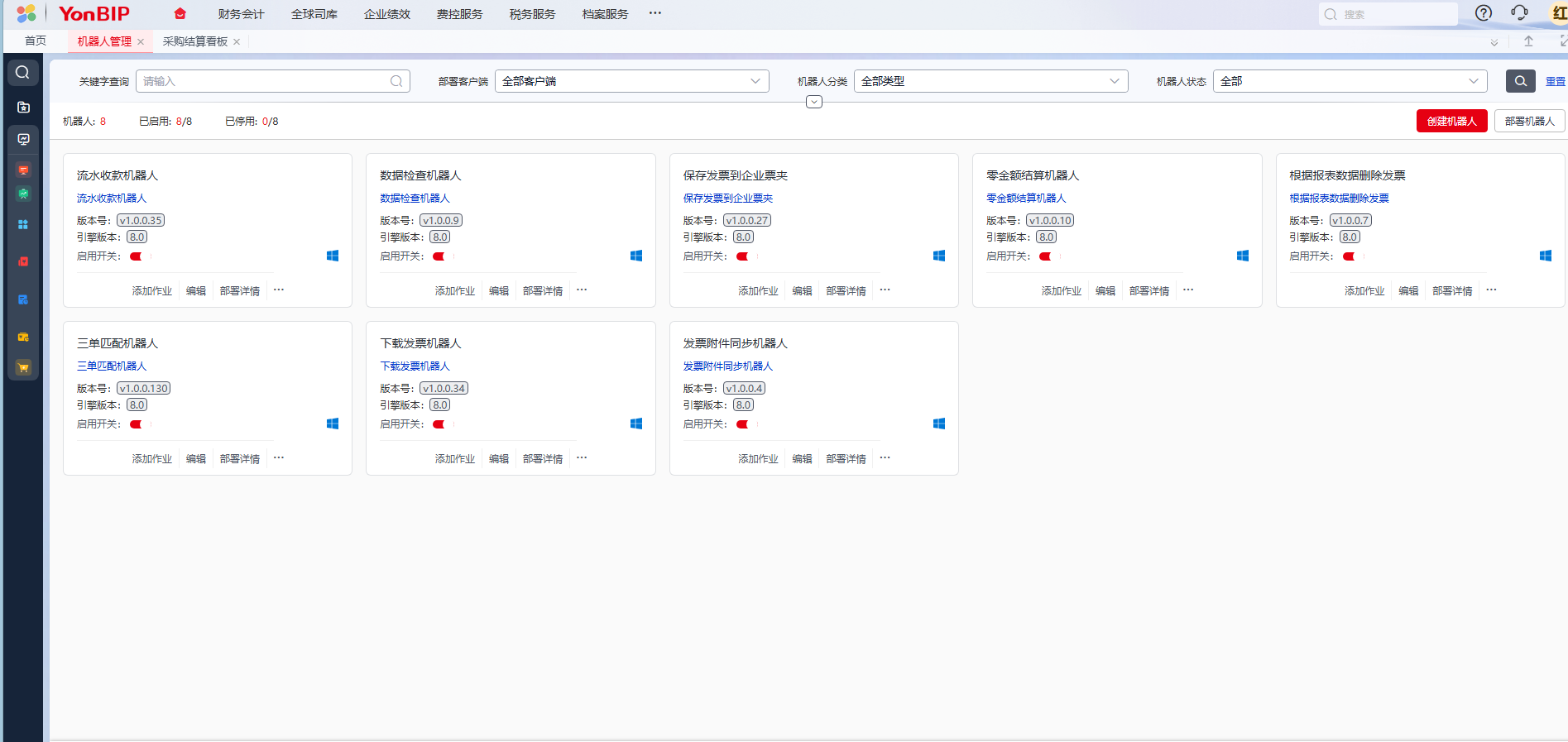1568x742 pixels.
Task: Open more options on 数据检查机器人 card
Action: tap(582, 290)
